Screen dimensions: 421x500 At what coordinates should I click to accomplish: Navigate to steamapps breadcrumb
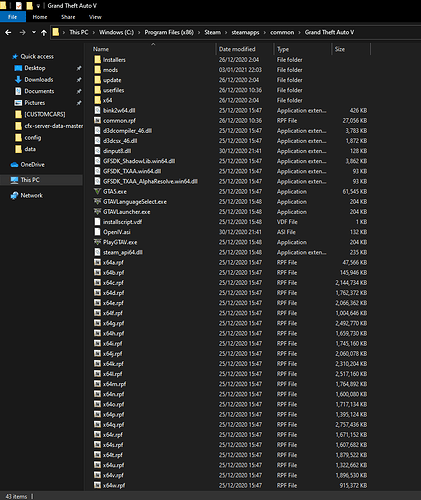pyautogui.click(x=245, y=32)
